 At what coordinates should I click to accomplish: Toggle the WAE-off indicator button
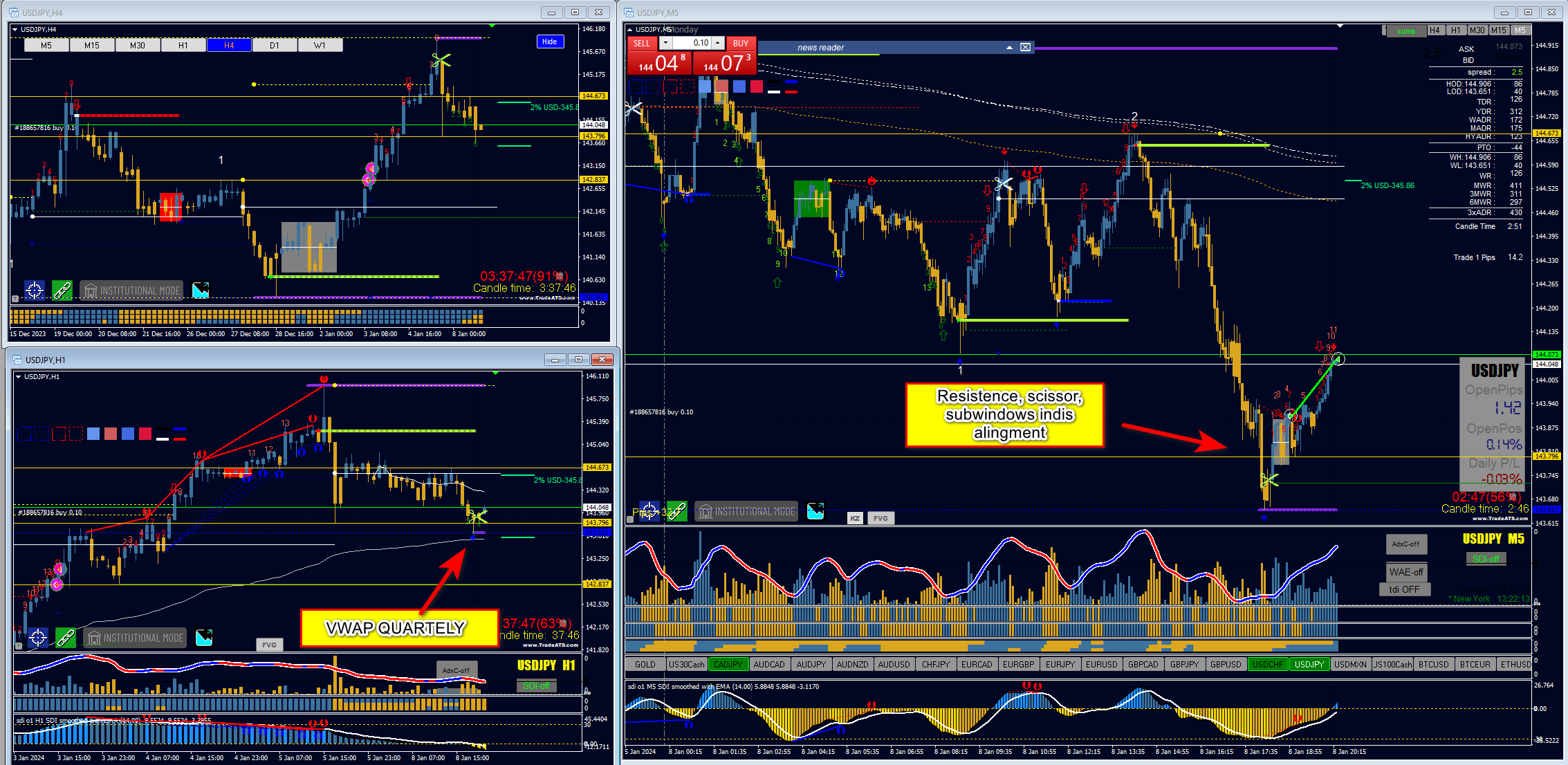(1405, 572)
